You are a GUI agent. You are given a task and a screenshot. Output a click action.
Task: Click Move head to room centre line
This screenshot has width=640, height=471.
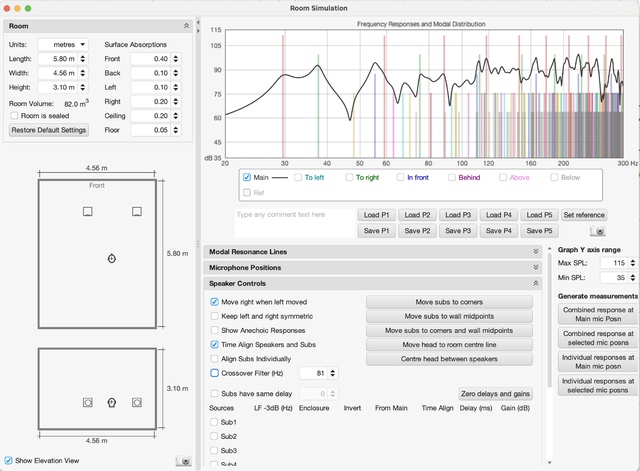(x=449, y=344)
